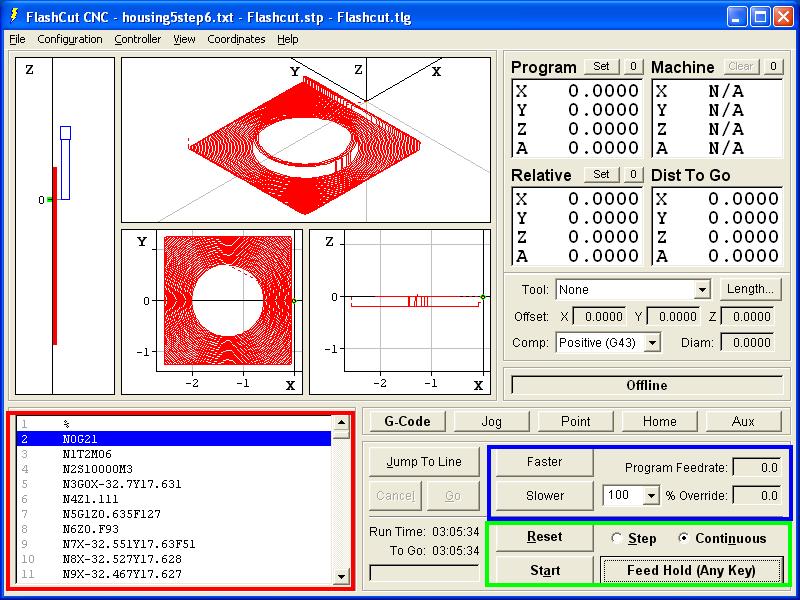Zero the Program coordinates with 0 button
Viewport: 800px width, 600px height.
coord(633,67)
